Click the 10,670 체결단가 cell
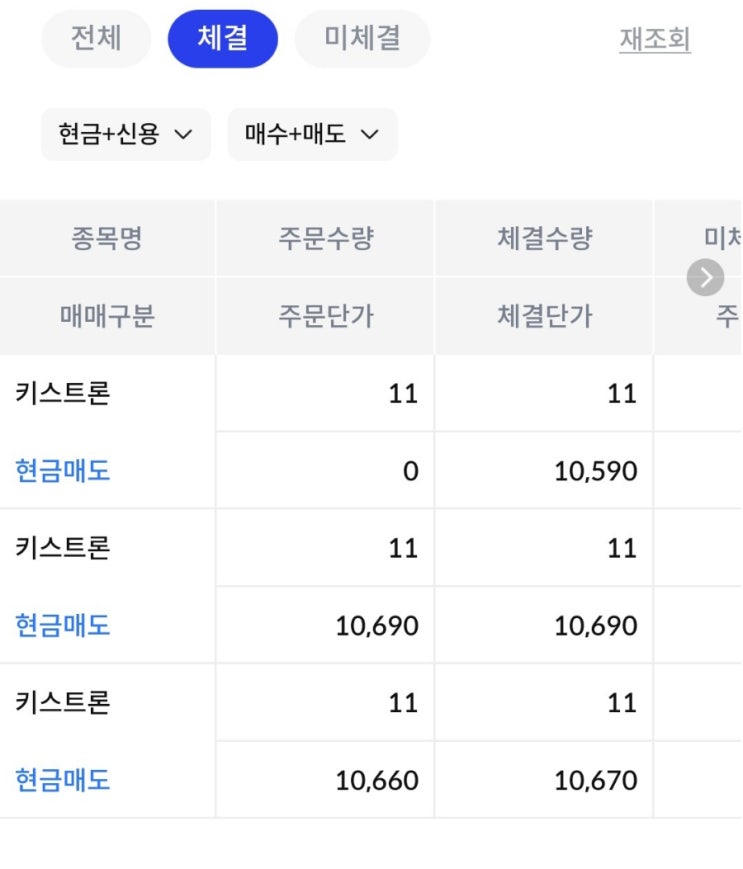The image size is (743, 869). coord(595,780)
